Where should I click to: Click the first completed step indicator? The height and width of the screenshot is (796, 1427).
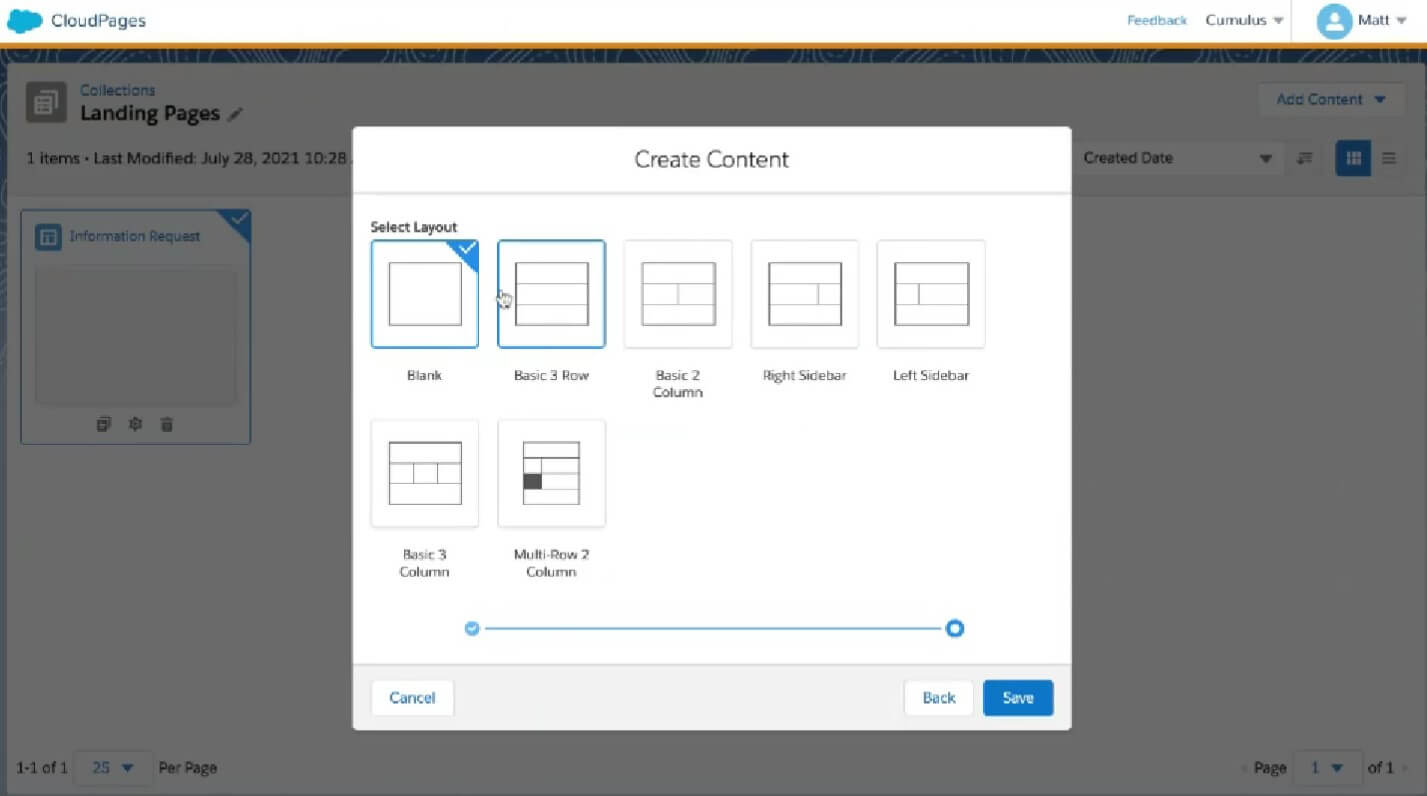pyautogui.click(x=472, y=629)
